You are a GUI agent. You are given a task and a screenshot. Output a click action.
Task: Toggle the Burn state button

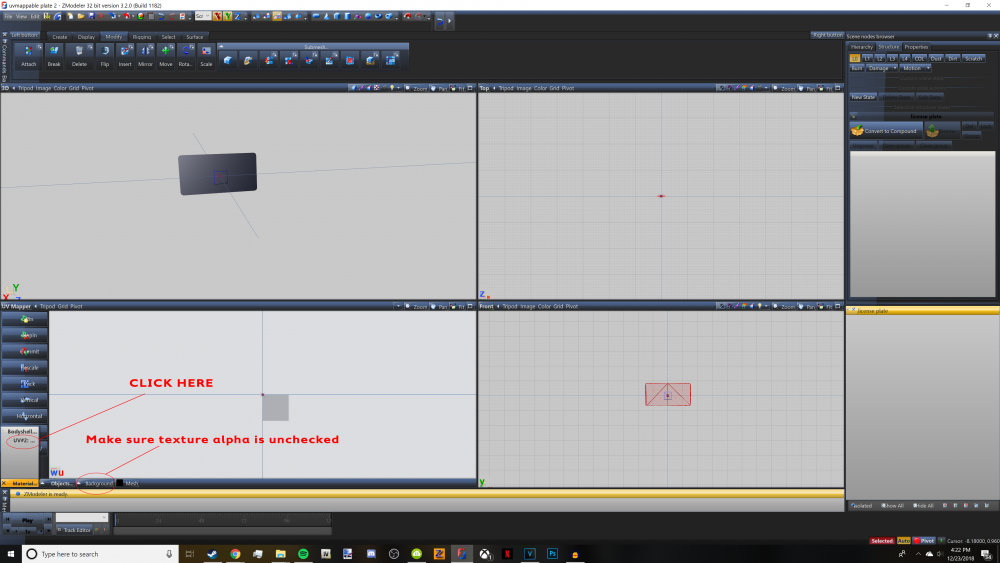(x=857, y=68)
